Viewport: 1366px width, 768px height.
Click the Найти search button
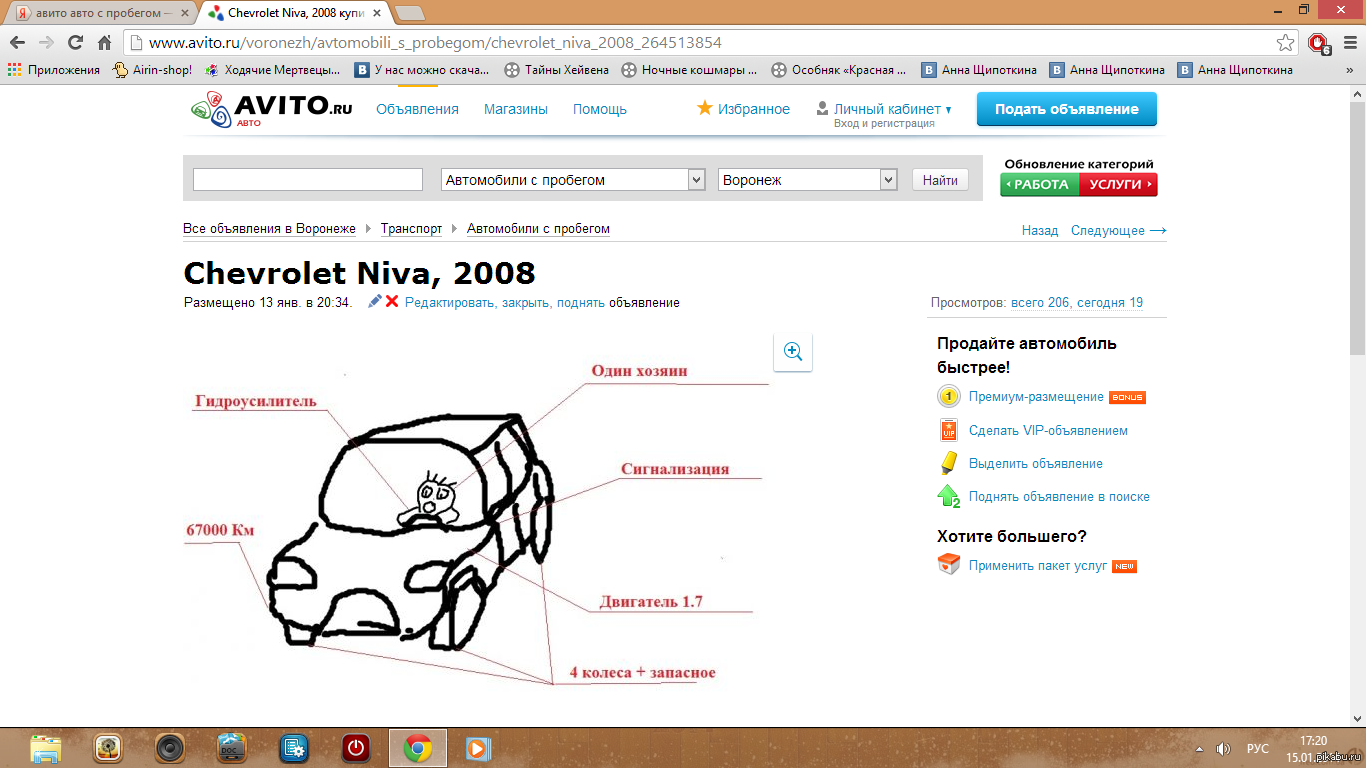tap(940, 180)
